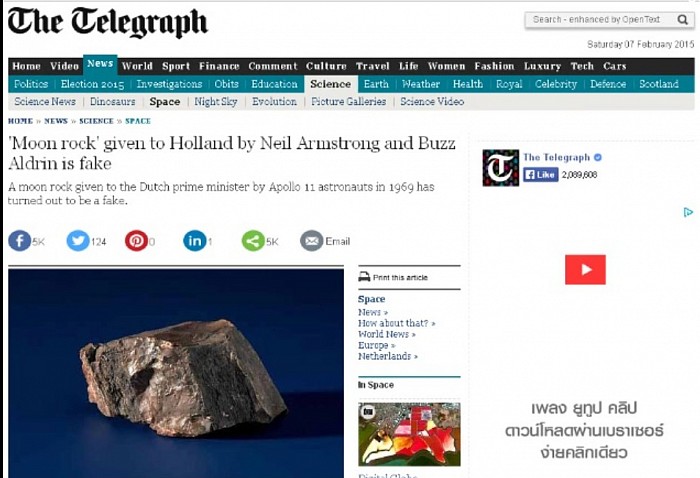Share article via Facebook icon
700x478 pixels.
(x=20, y=241)
